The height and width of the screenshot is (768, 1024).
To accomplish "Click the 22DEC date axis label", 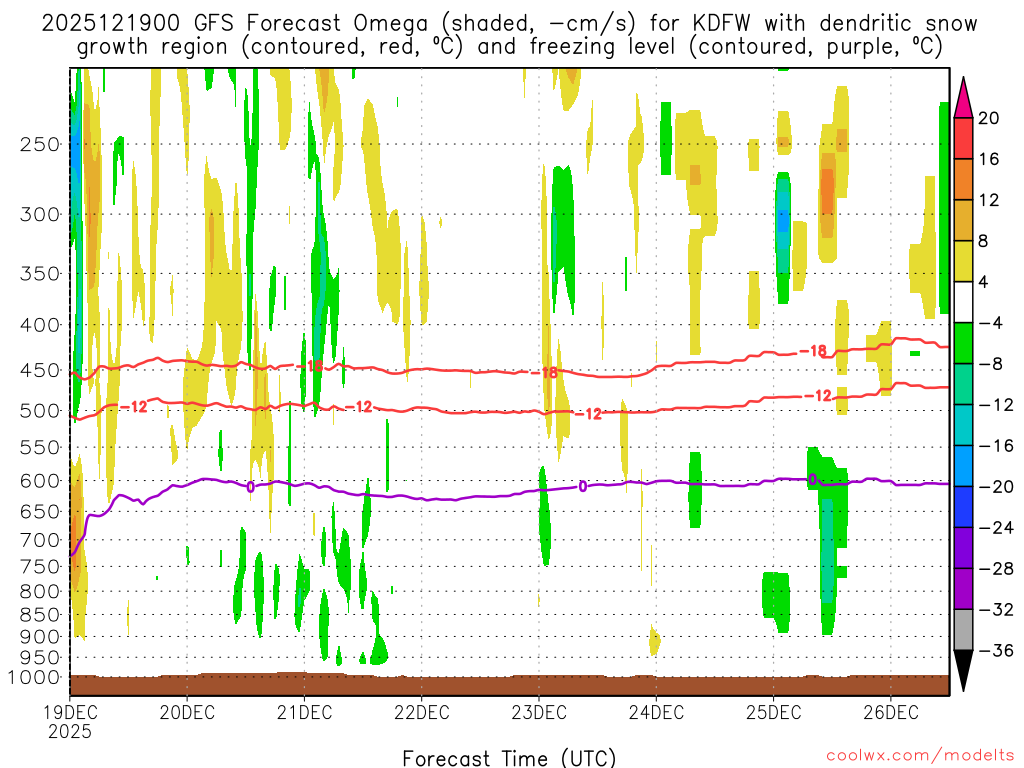I will 422,712.
